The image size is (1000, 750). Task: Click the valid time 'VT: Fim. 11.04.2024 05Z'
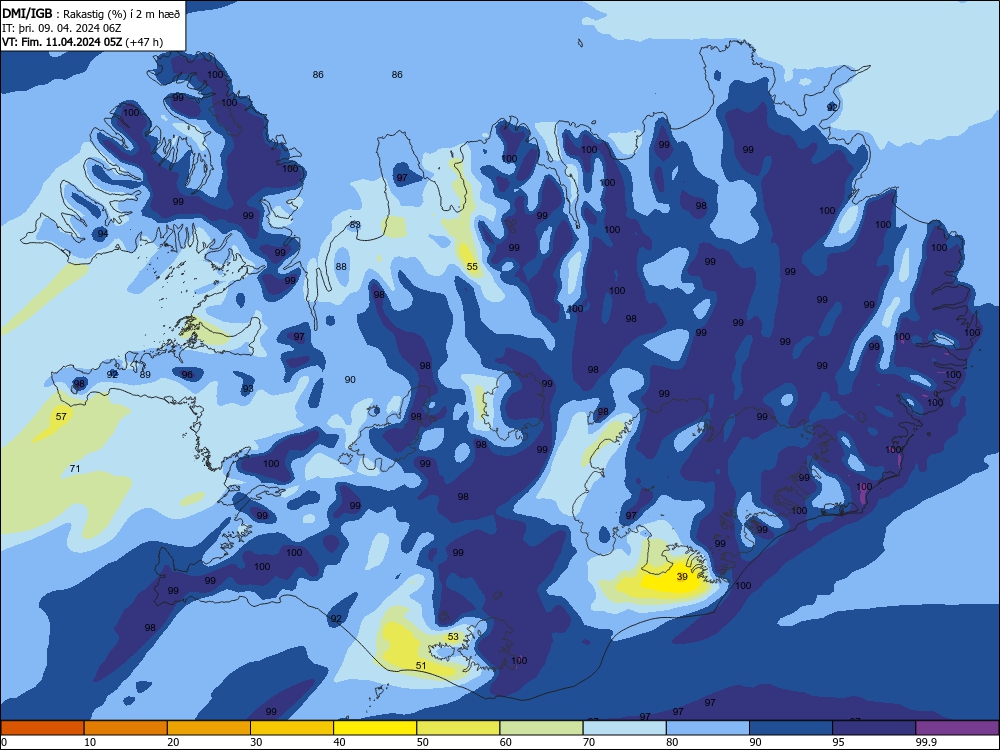coord(62,42)
